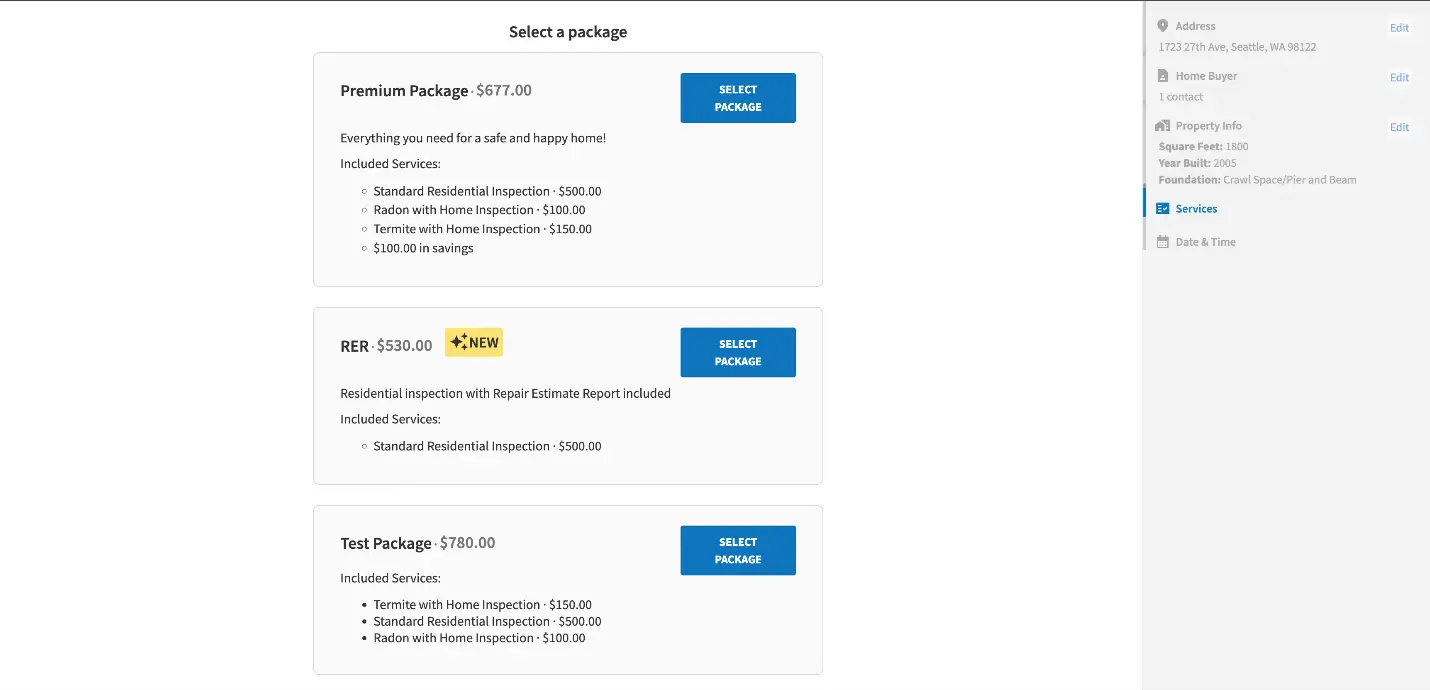1430x690 pixels.
Task: Click the Select a package heading
Action: 568,32
